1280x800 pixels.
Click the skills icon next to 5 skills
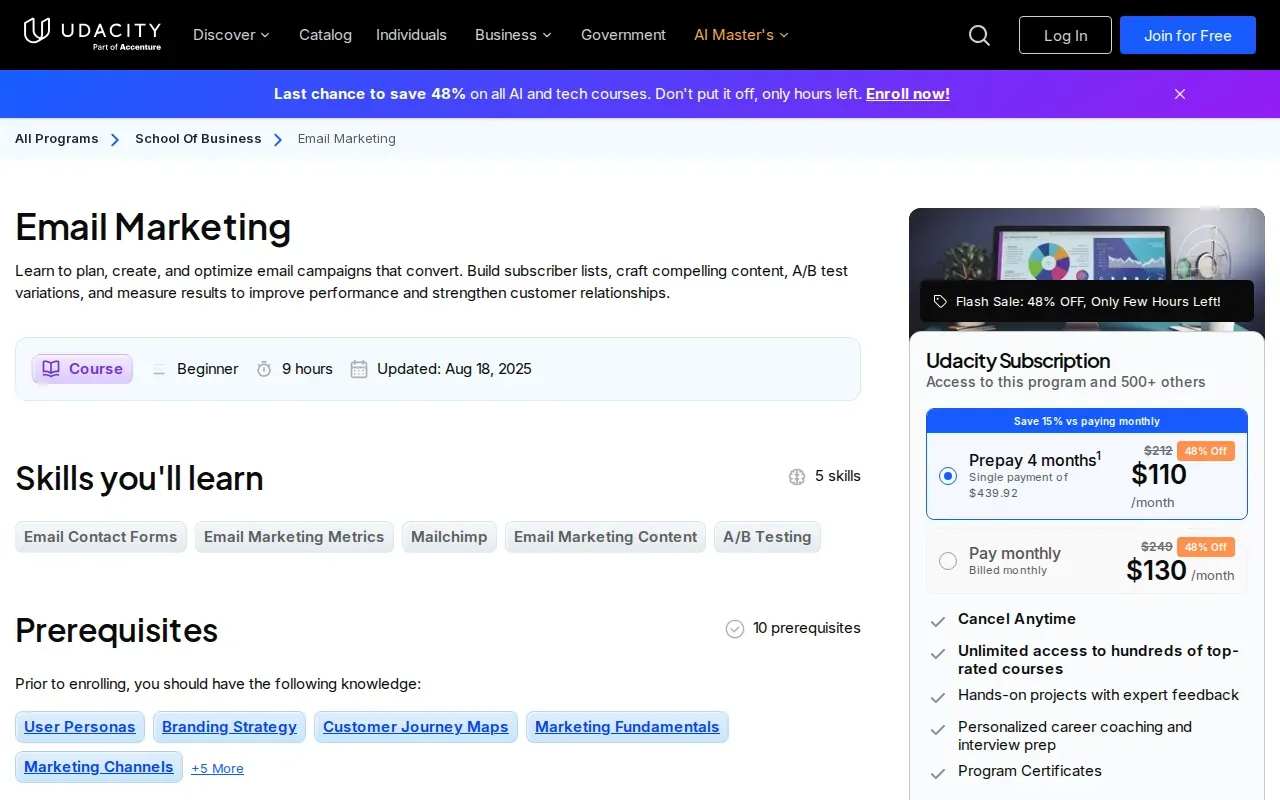point(797,477)
